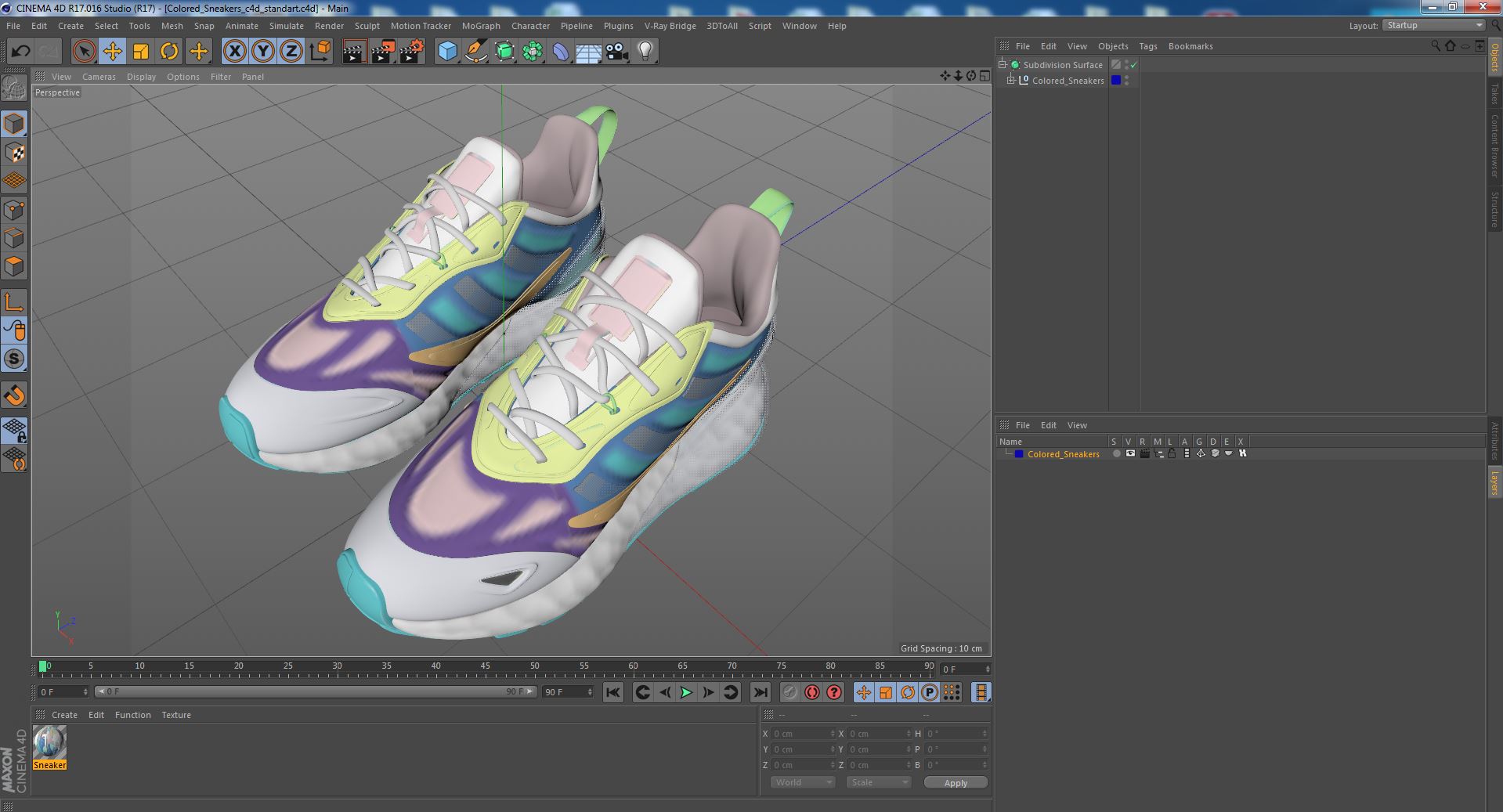Open the Layout Startup dropdown

click(1433, 26)
